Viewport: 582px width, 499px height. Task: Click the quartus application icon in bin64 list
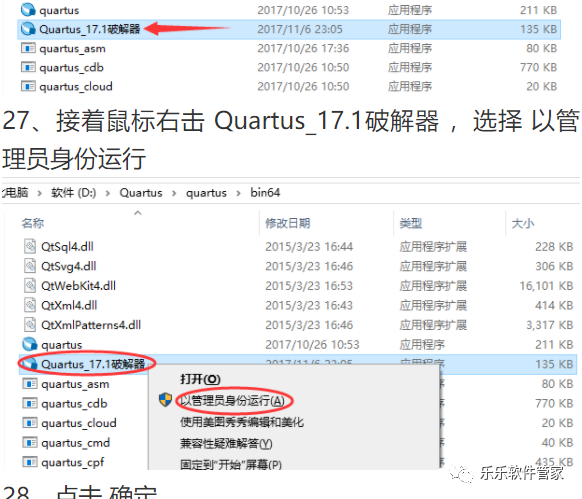tap(30, 345)
